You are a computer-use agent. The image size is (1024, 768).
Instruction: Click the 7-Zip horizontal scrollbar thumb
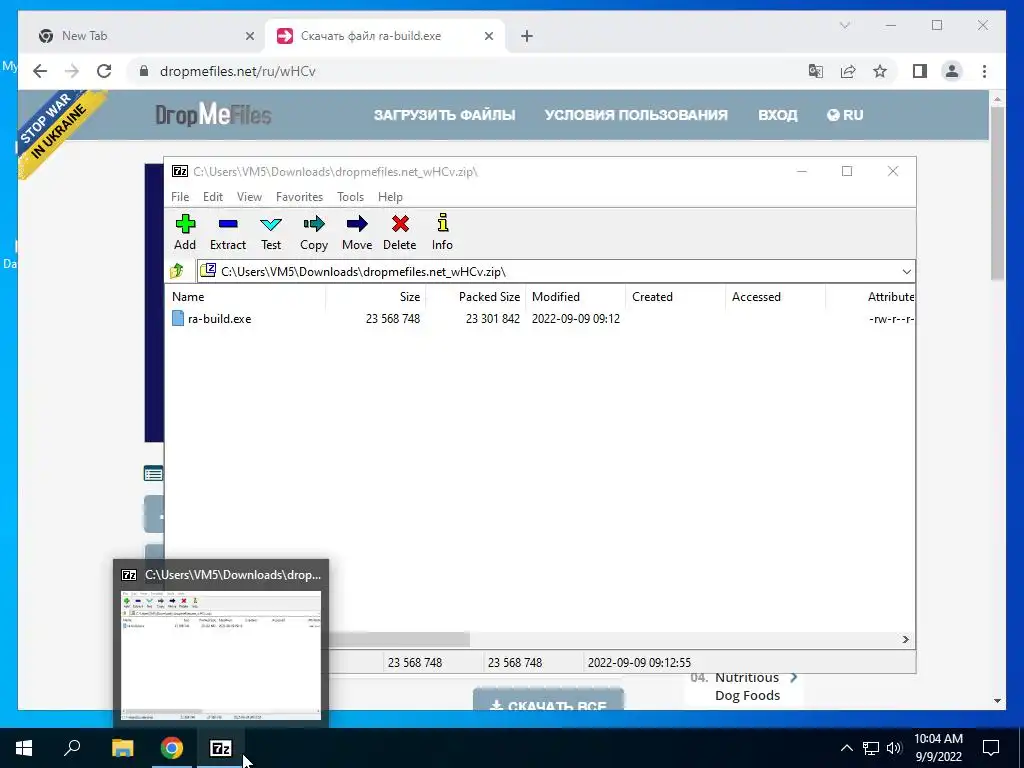pos(398,639)
